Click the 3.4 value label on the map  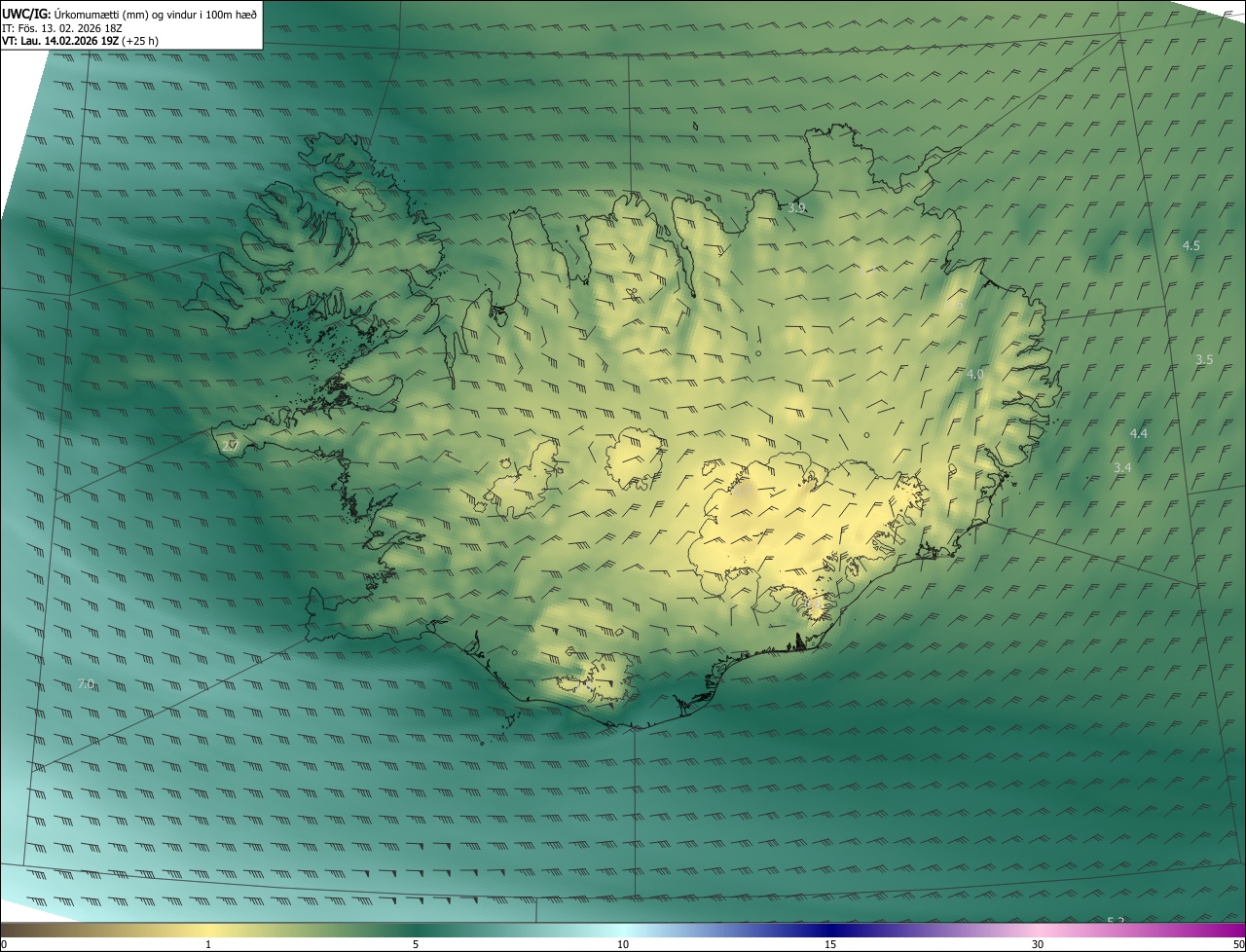tap(1122, 468)
